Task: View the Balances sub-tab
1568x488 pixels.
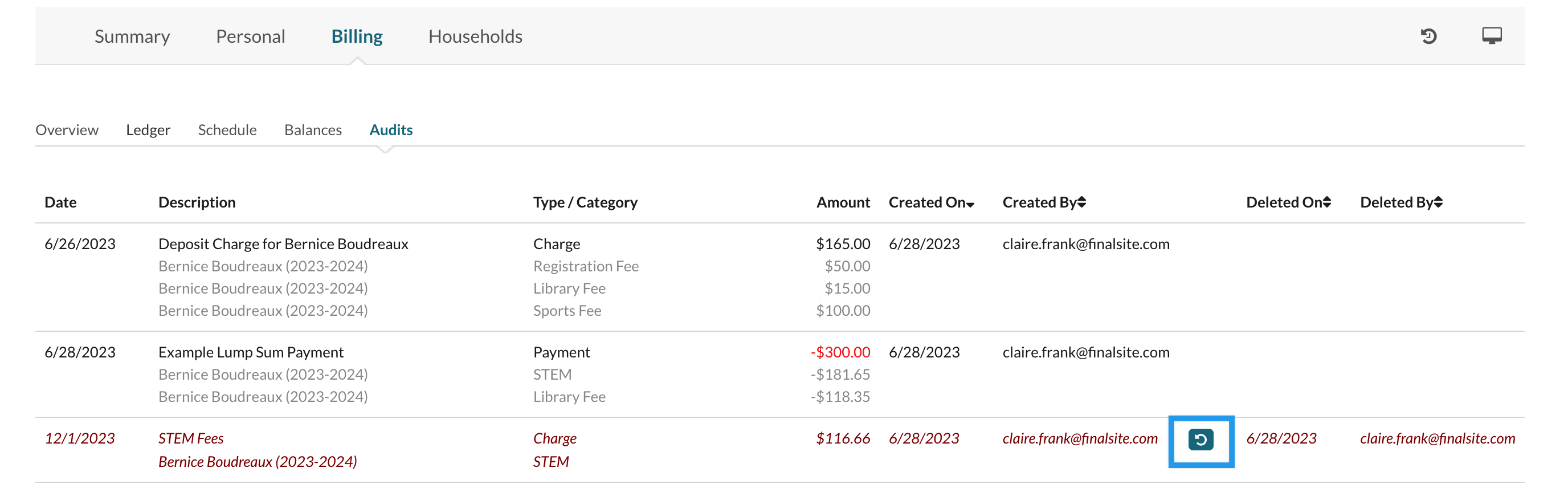Action: (x=313, y=130)
